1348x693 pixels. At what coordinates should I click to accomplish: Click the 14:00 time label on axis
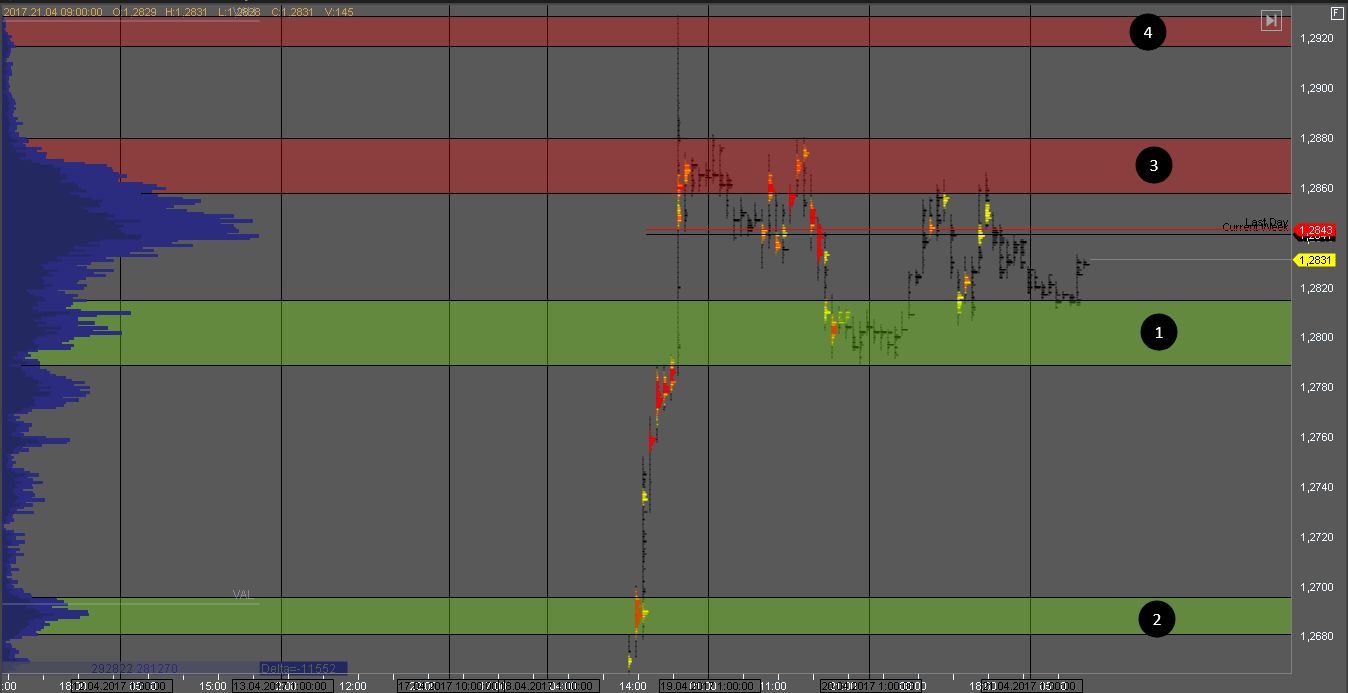[x=633, y=687]
